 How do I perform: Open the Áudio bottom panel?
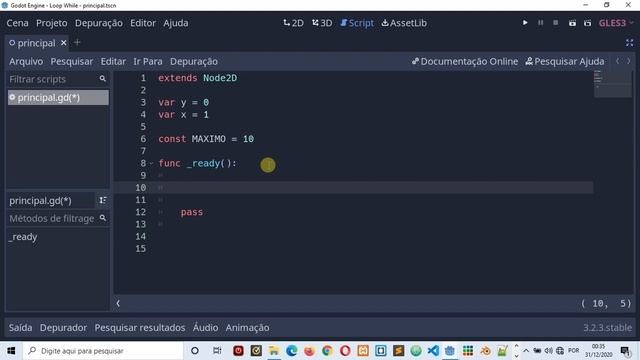point(205,327)
